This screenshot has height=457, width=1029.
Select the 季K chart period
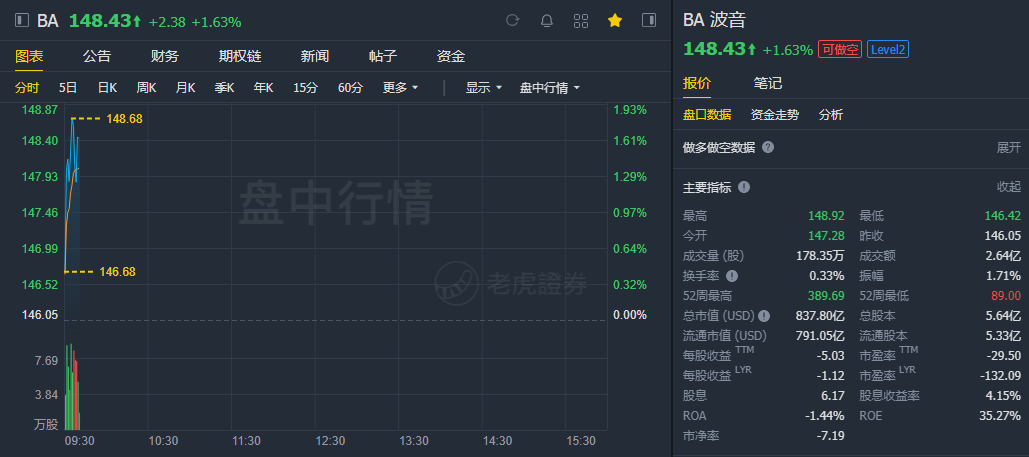(224, 88)
